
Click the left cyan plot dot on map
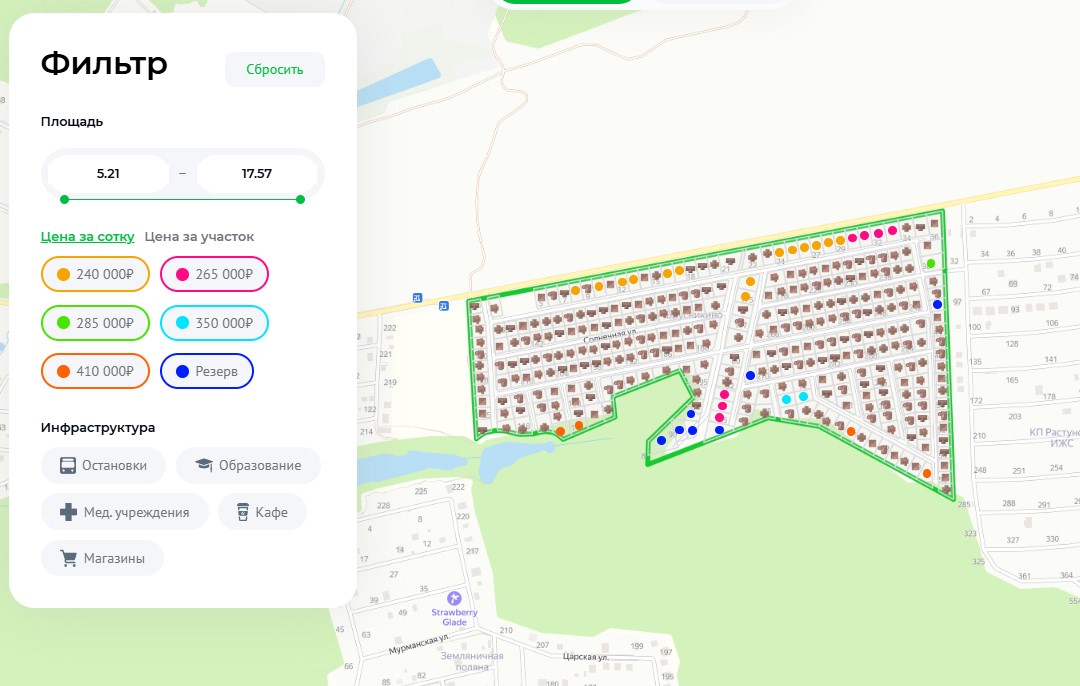tap(786, 399)
